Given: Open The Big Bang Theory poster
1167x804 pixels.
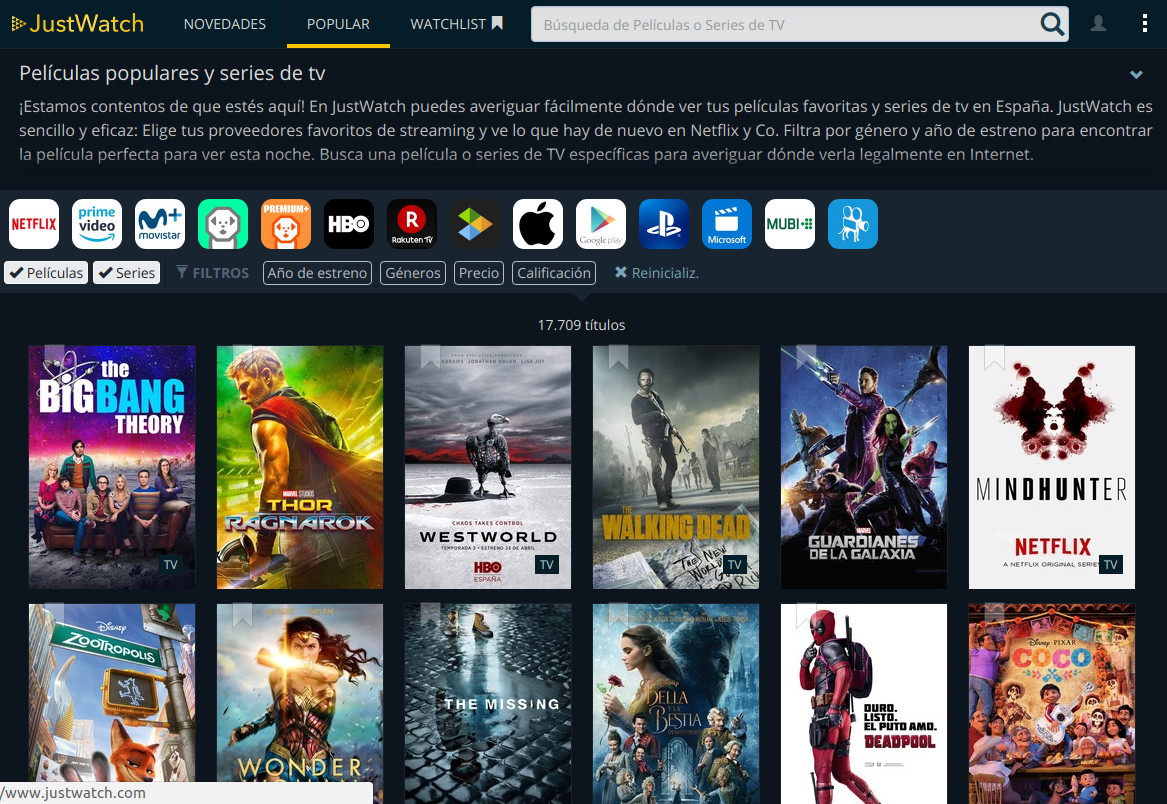Looking at the screenshot, I should tap(112, 468).
